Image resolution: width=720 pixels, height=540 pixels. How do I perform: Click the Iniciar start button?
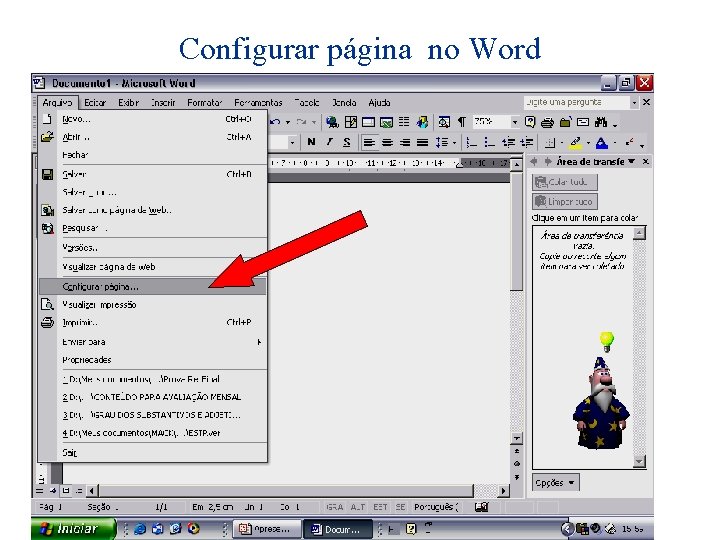(73, 529)
